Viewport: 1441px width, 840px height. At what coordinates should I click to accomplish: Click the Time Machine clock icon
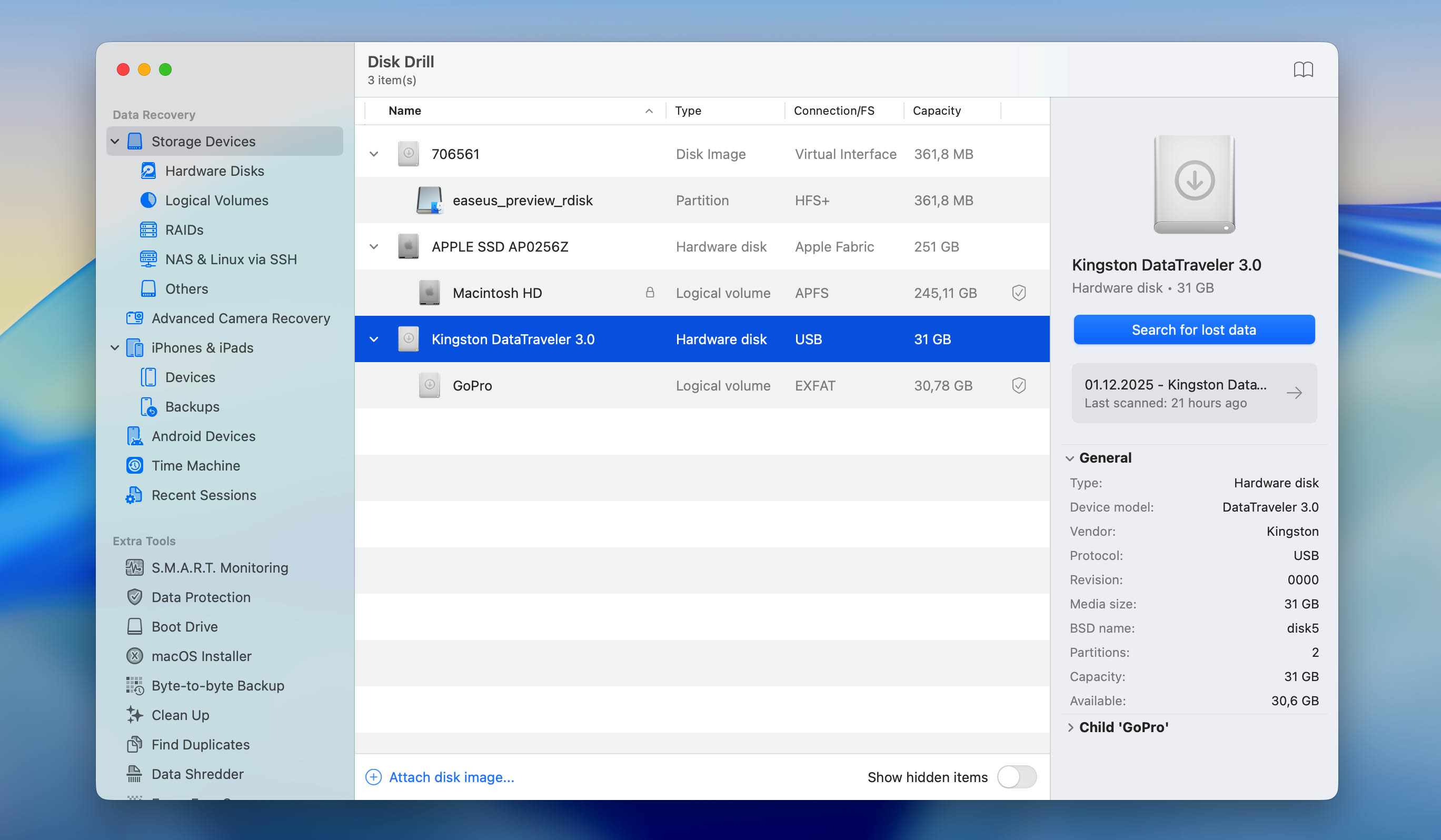pos(134,465)
